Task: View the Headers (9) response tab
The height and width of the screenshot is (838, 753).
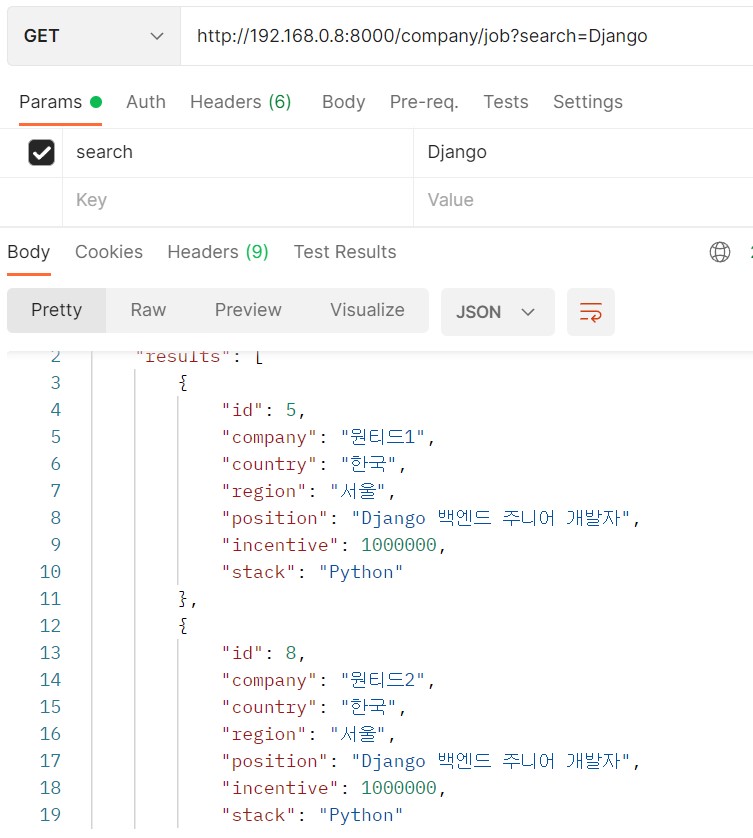Action: tap(217, 251)
